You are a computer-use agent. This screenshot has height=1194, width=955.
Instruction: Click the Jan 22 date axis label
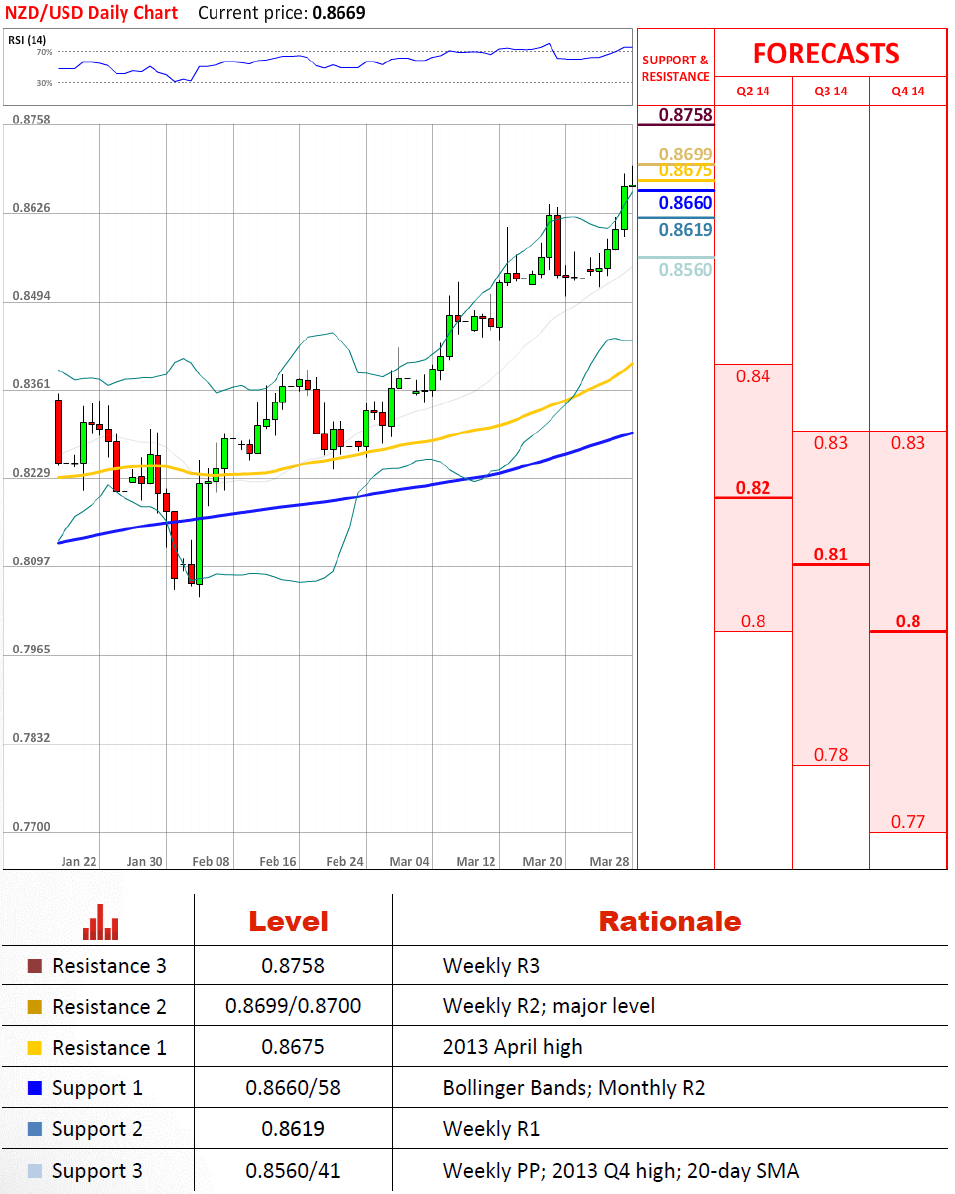[78, 861]
